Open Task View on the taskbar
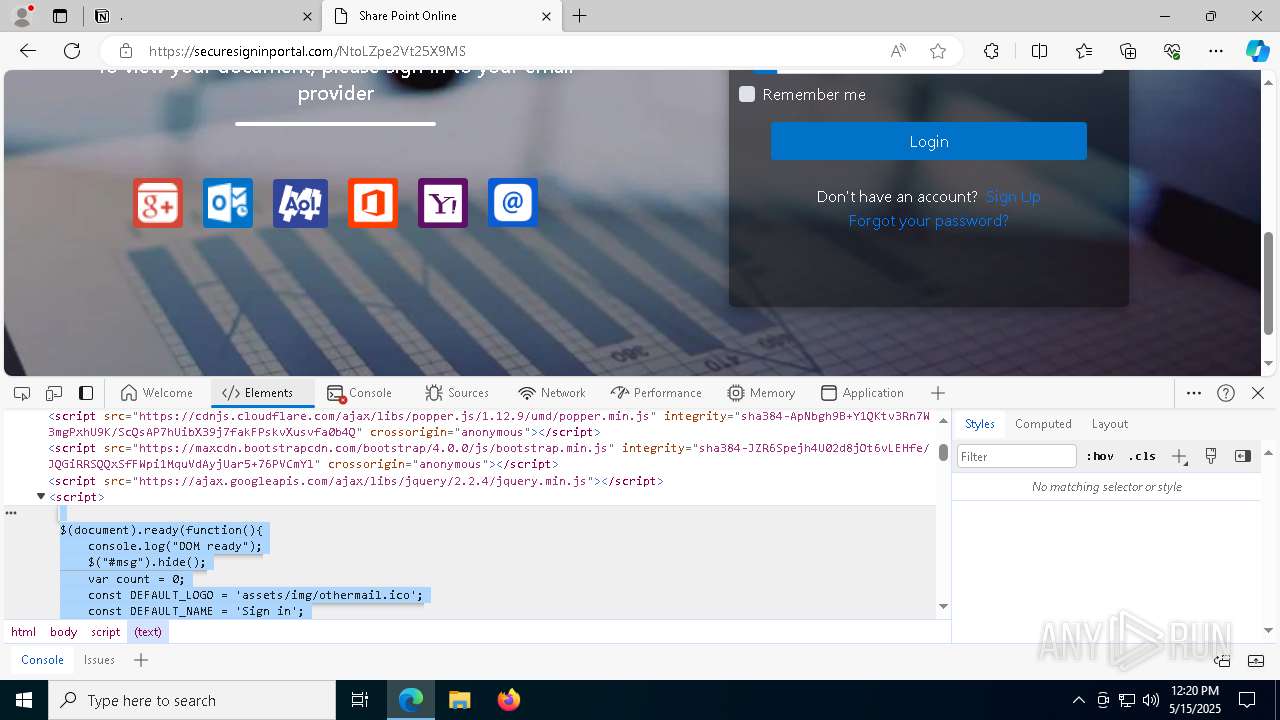 coord(360,700)
